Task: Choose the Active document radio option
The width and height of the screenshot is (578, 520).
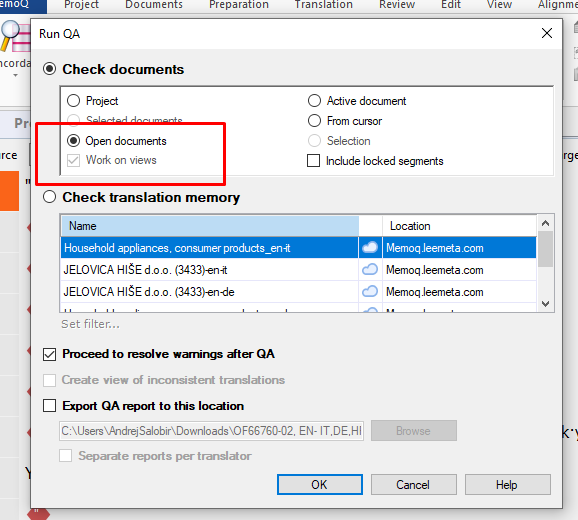Action: click(x=314, y=101)
